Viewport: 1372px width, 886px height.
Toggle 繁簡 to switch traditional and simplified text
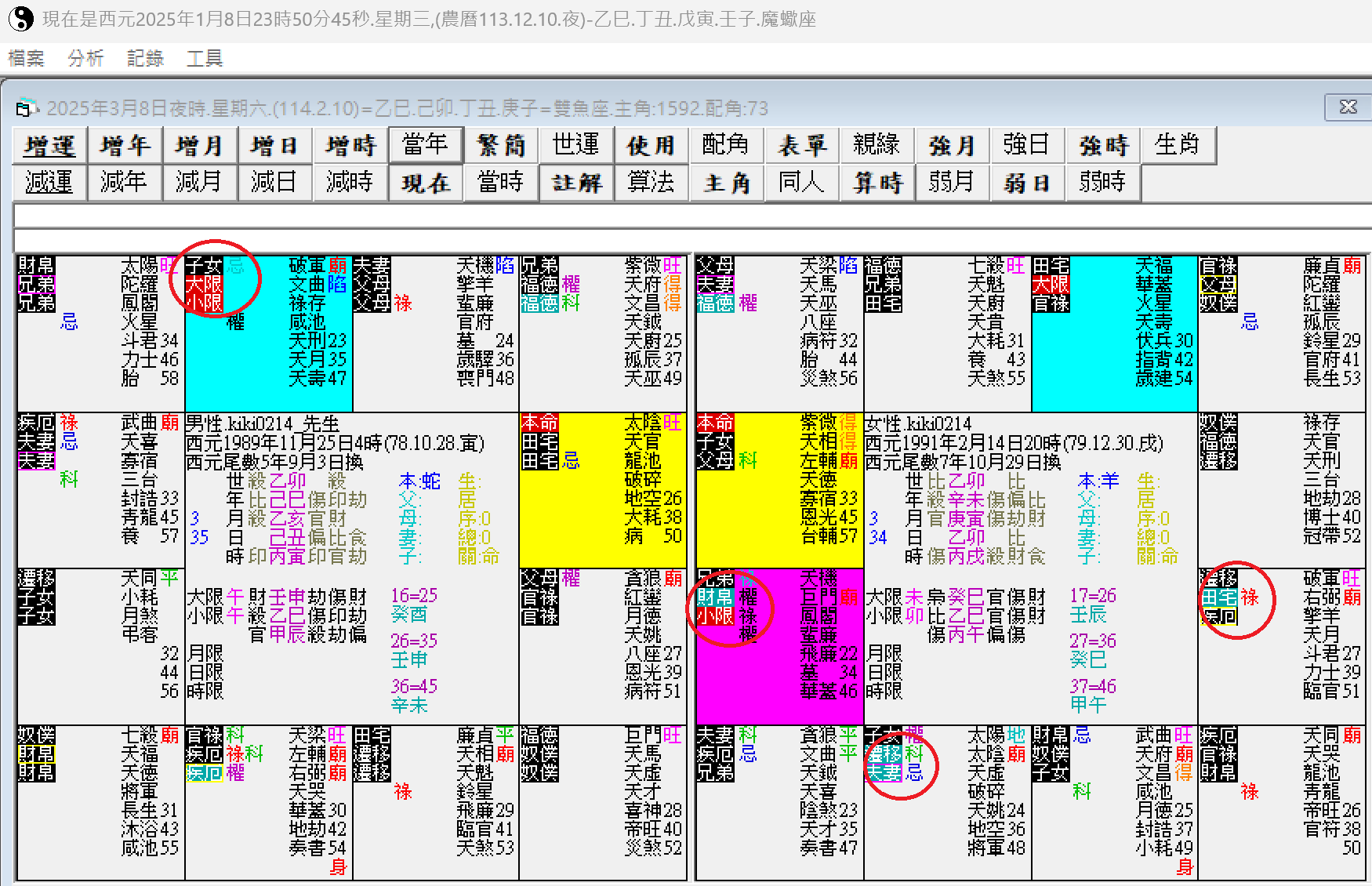(x=501, y=145)
